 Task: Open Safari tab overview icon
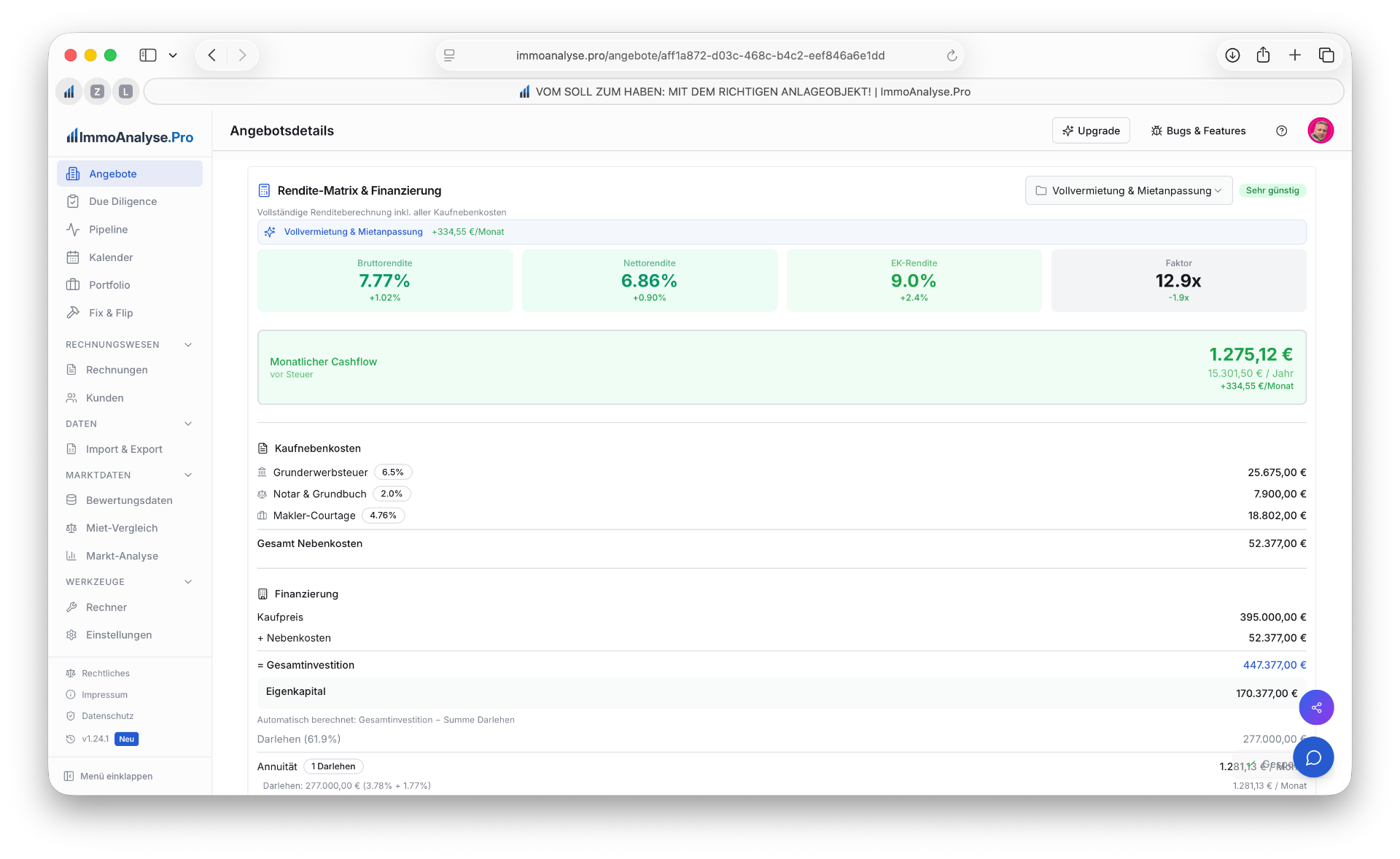pyautogui.click(x=1326, y=55)
